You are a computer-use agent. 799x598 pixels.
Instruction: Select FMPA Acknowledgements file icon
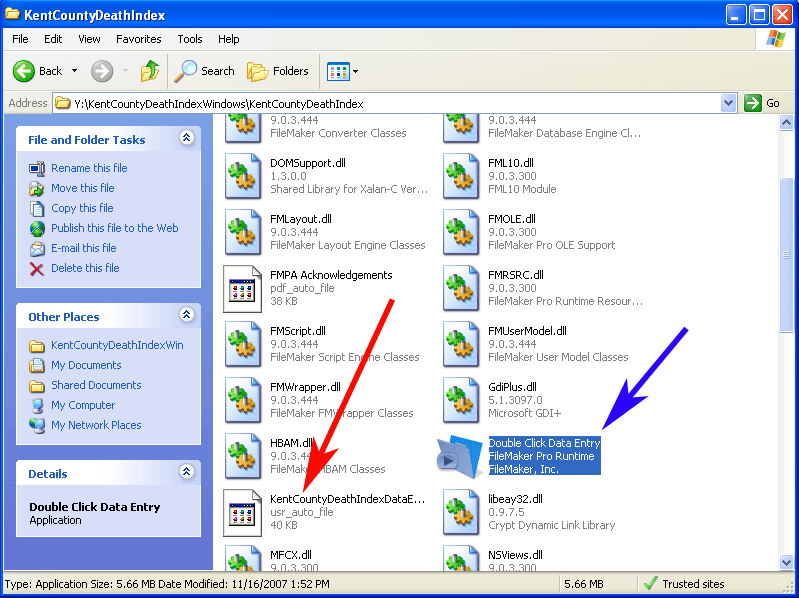click(243, 289)
